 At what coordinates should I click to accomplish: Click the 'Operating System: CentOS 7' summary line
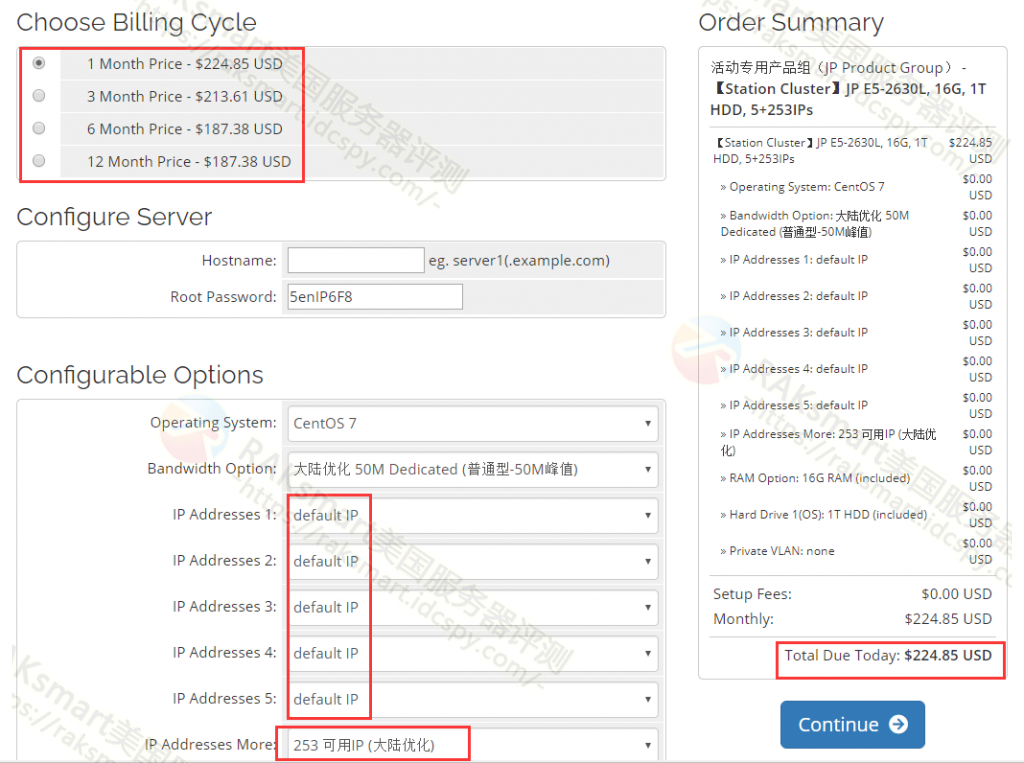[x=803, y=187]
